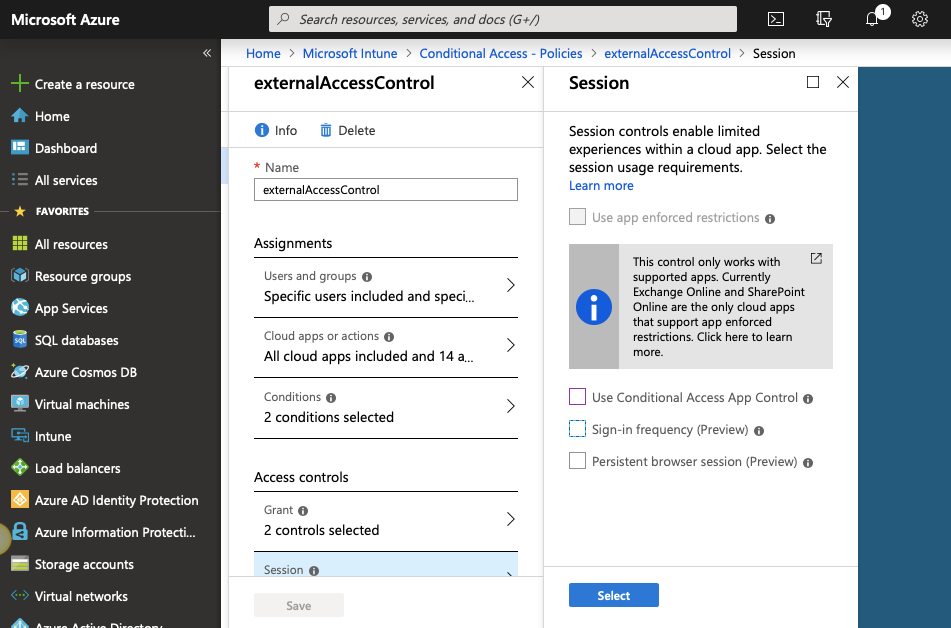Check Sign-in frequency (Preview) box

[x=577, y=429]
